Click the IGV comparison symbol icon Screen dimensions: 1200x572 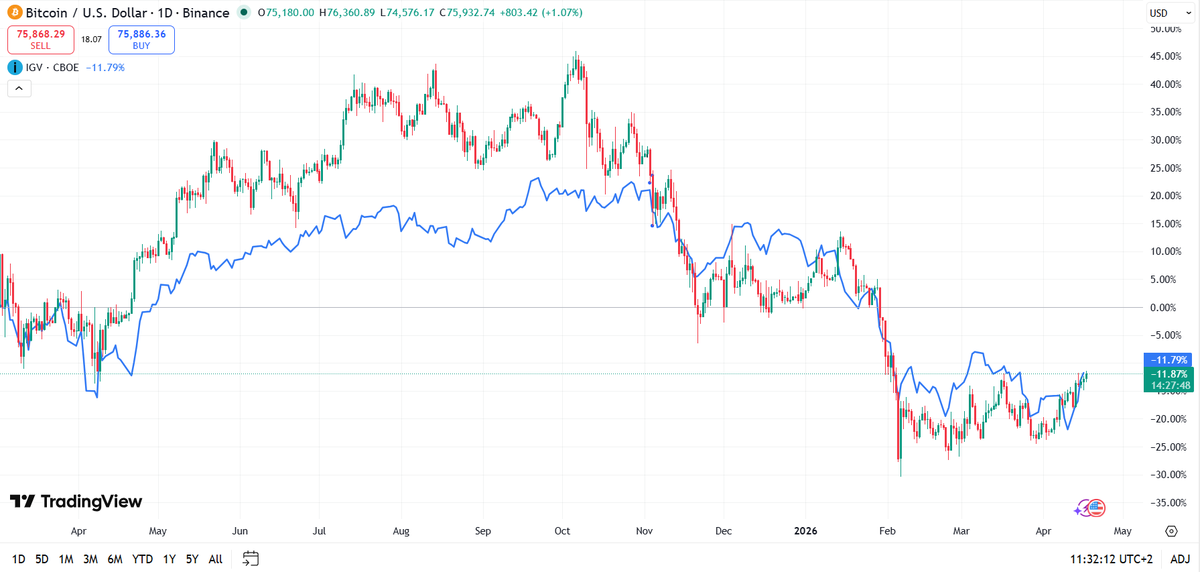coord(15,67)
